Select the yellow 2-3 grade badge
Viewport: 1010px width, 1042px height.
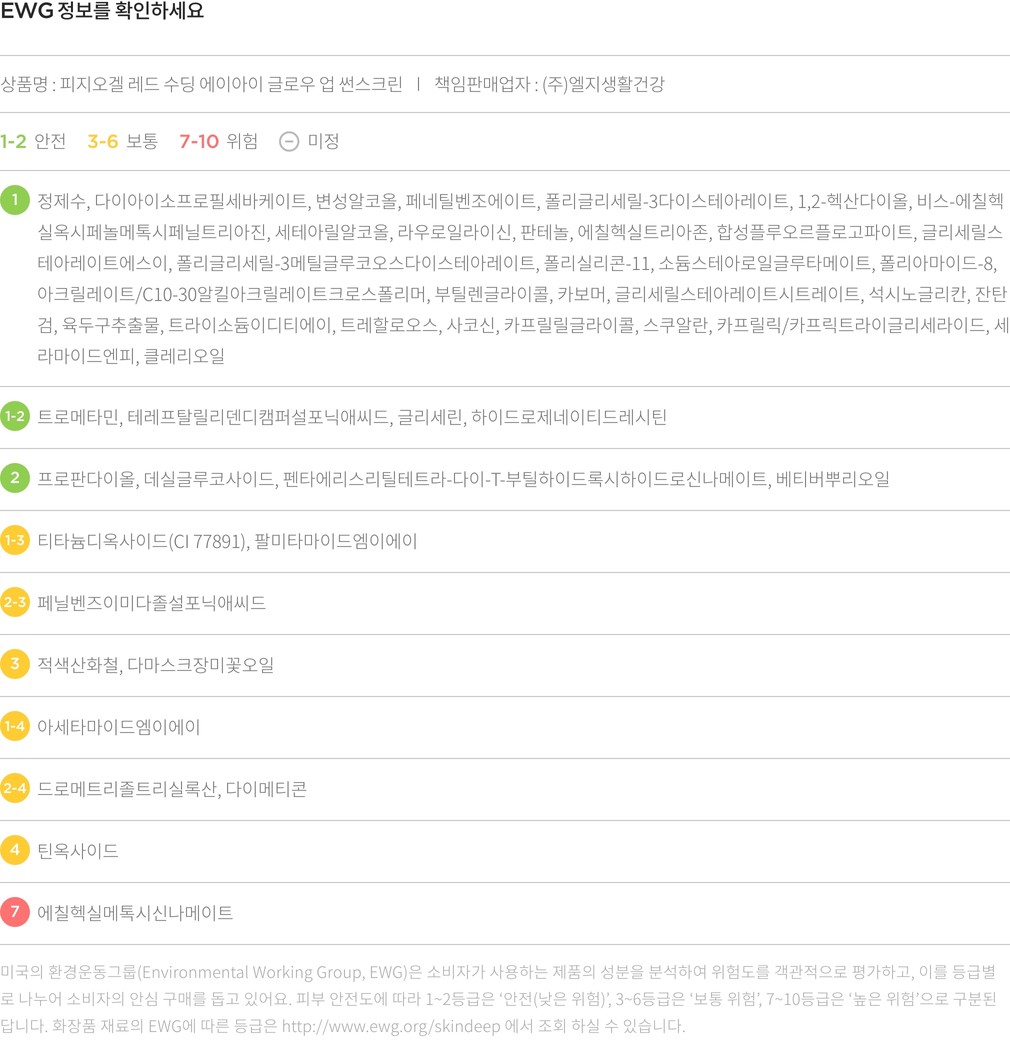pos(15,602)
